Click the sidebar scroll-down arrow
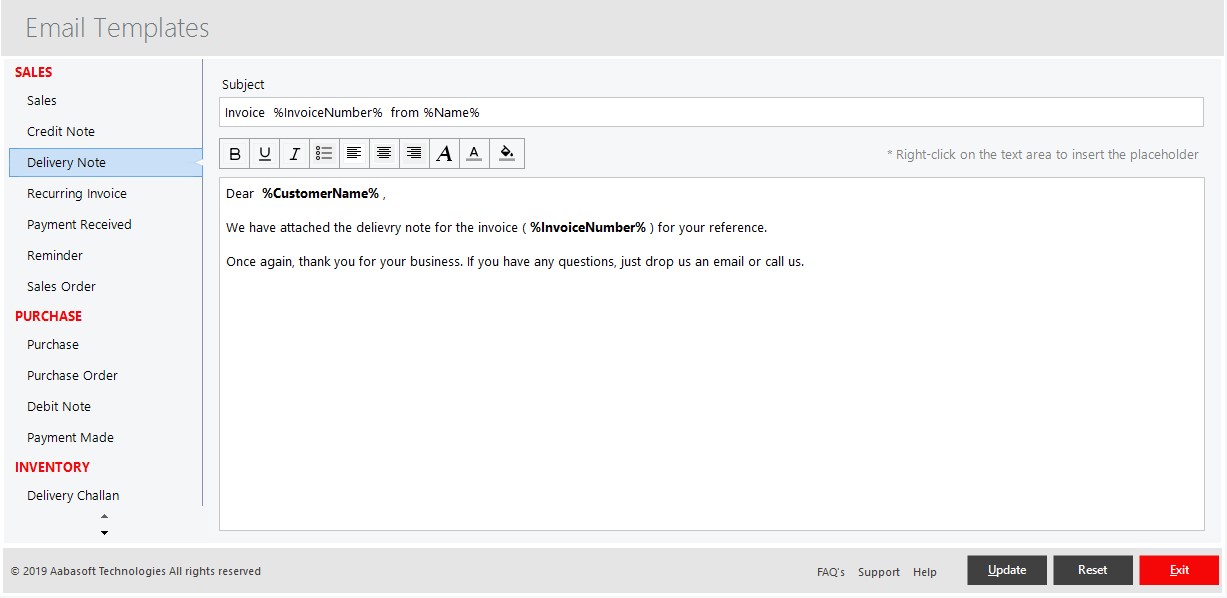1227x598 pixels. (103, 532)
